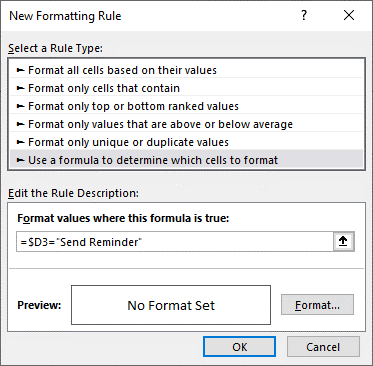Viewport: 373px width, 366px height.
Task: Close the New Formatting Rule dialog
Action: pyautogui.click(x=349, y=16)
